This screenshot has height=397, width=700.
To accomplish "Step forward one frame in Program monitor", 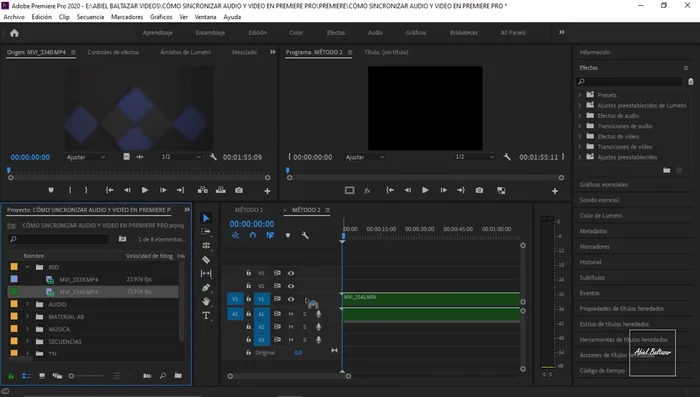I will tap(443, 190).
